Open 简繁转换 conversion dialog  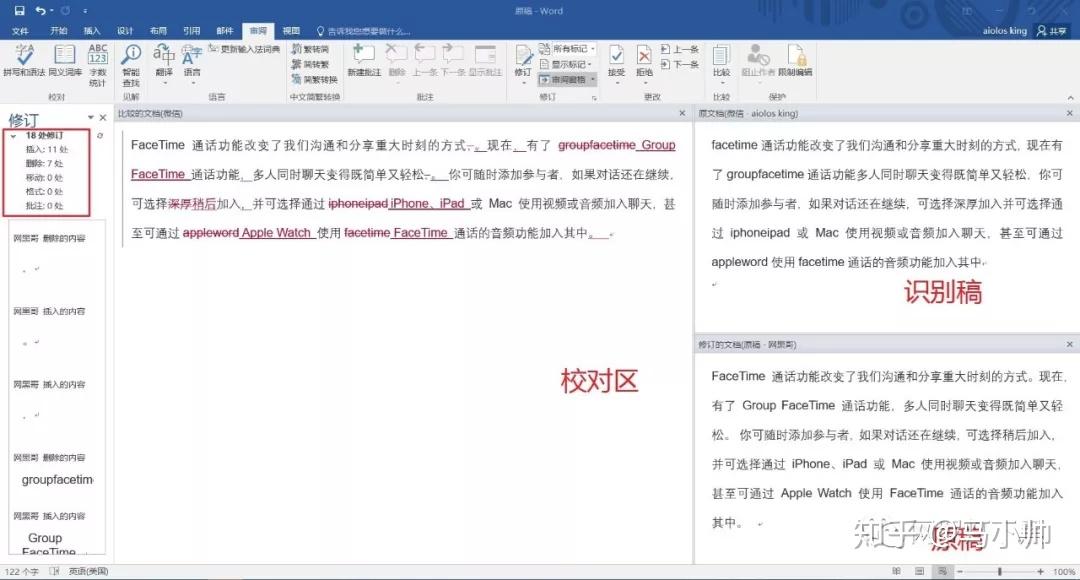(314, 79)
